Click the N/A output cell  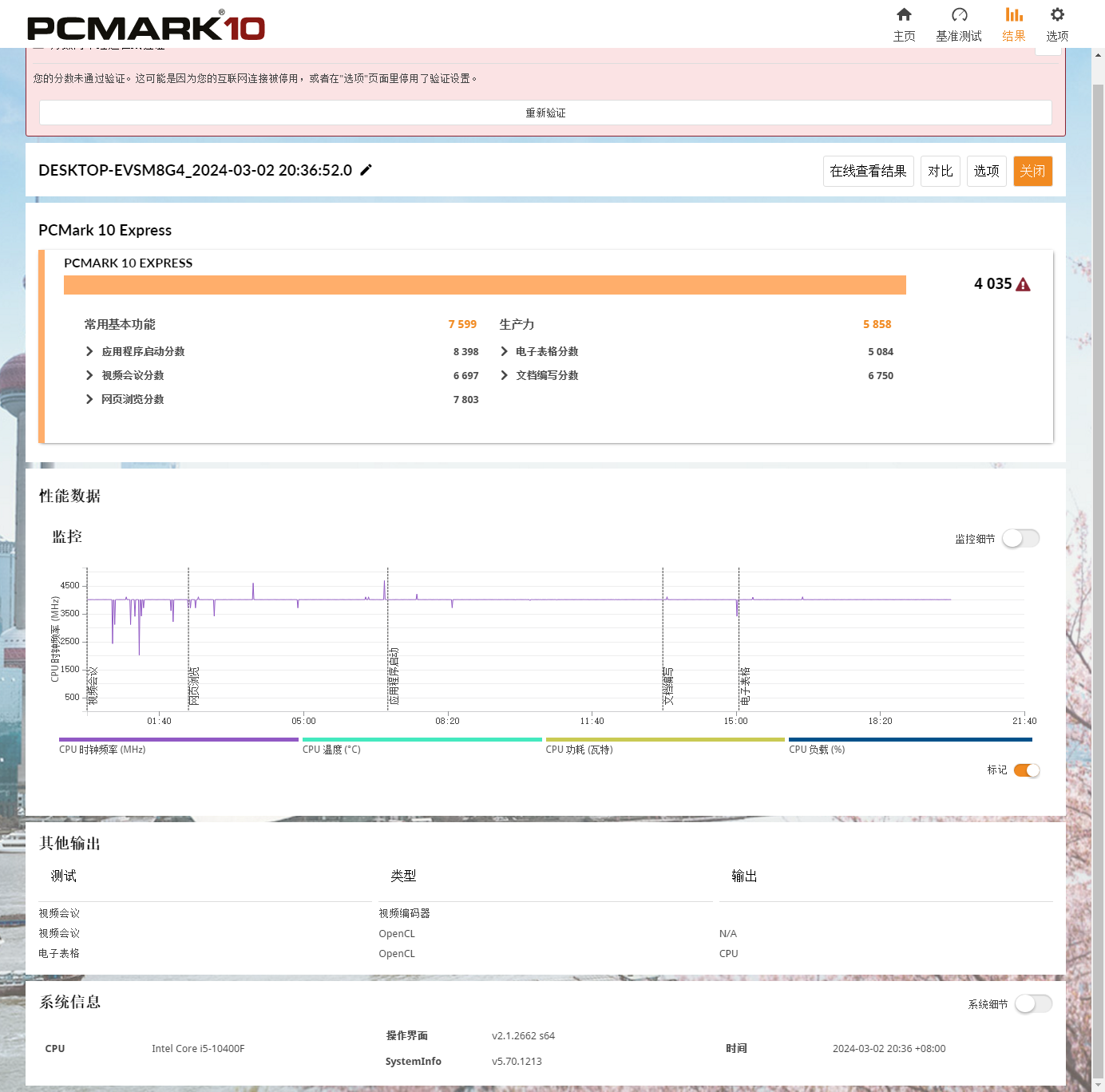coord(727,933)
